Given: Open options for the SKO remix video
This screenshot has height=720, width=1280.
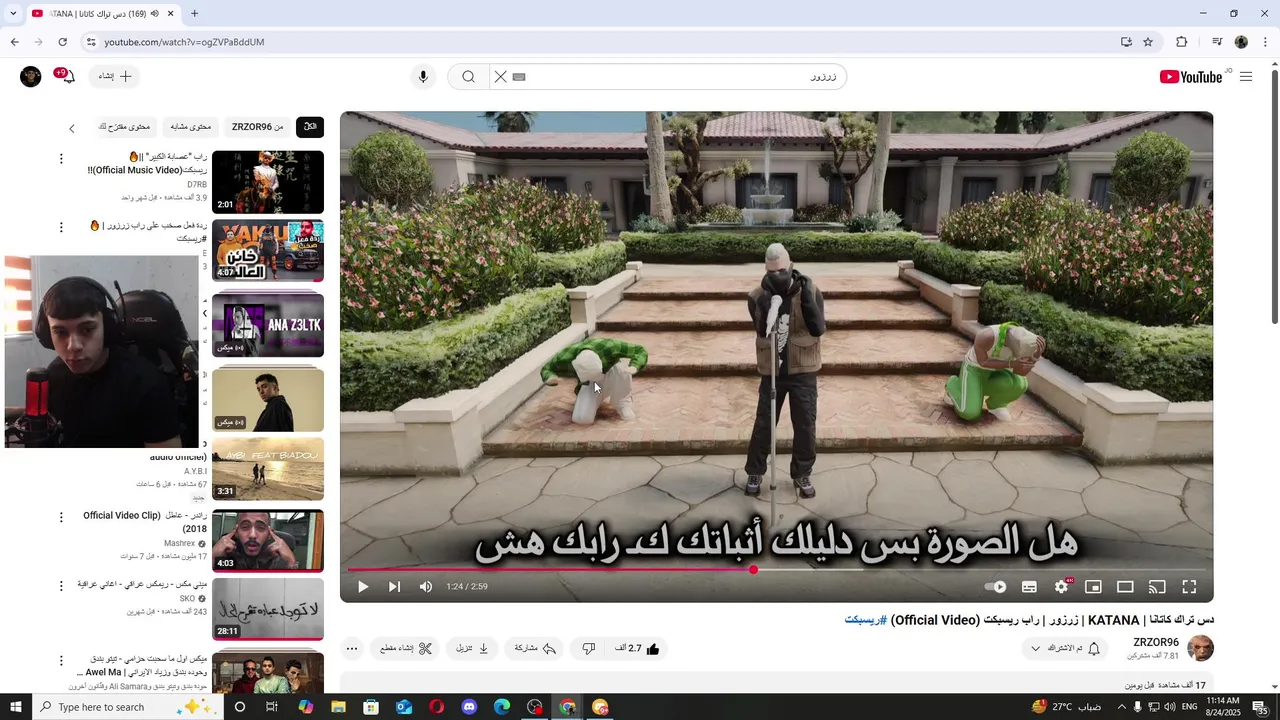Looking at the screenshot, I should [x=61, y=586].
